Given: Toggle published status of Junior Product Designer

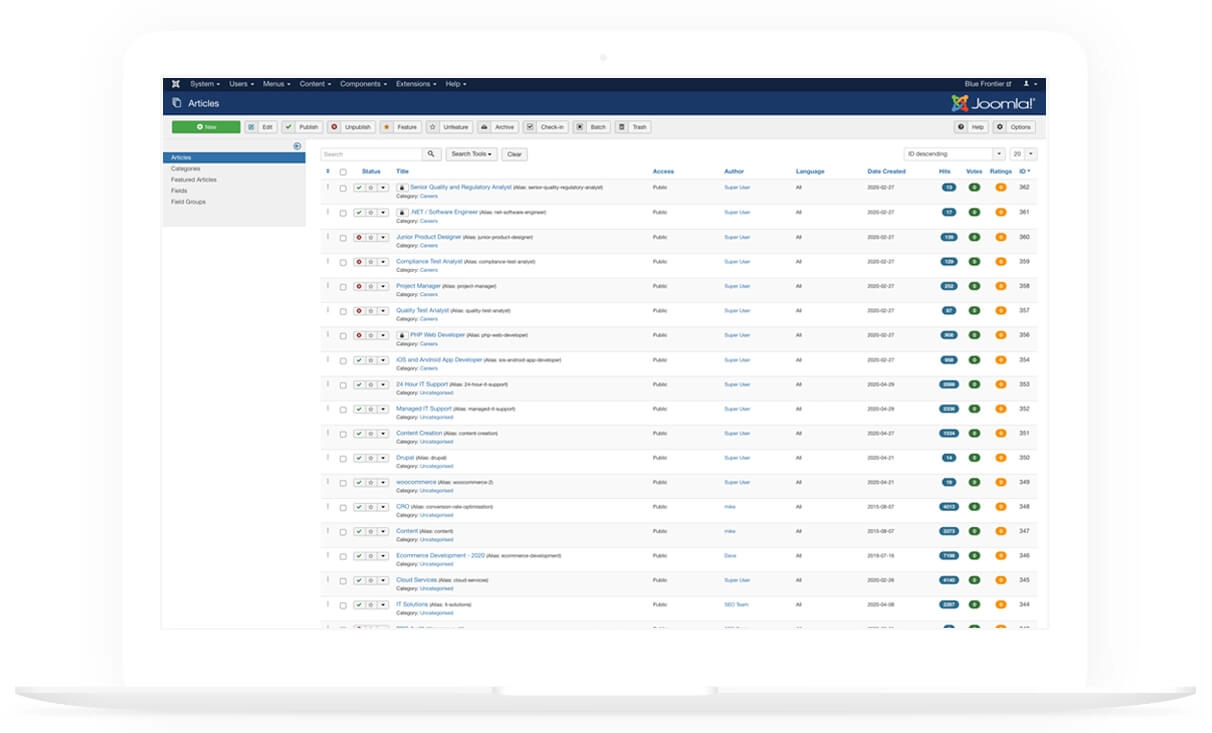Looking at the screenshot, I should [359, 237].
